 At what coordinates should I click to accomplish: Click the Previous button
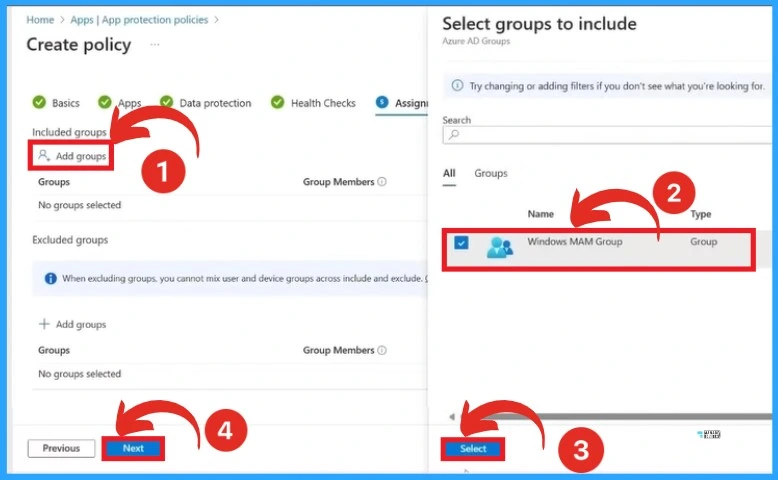click(61, 448)
